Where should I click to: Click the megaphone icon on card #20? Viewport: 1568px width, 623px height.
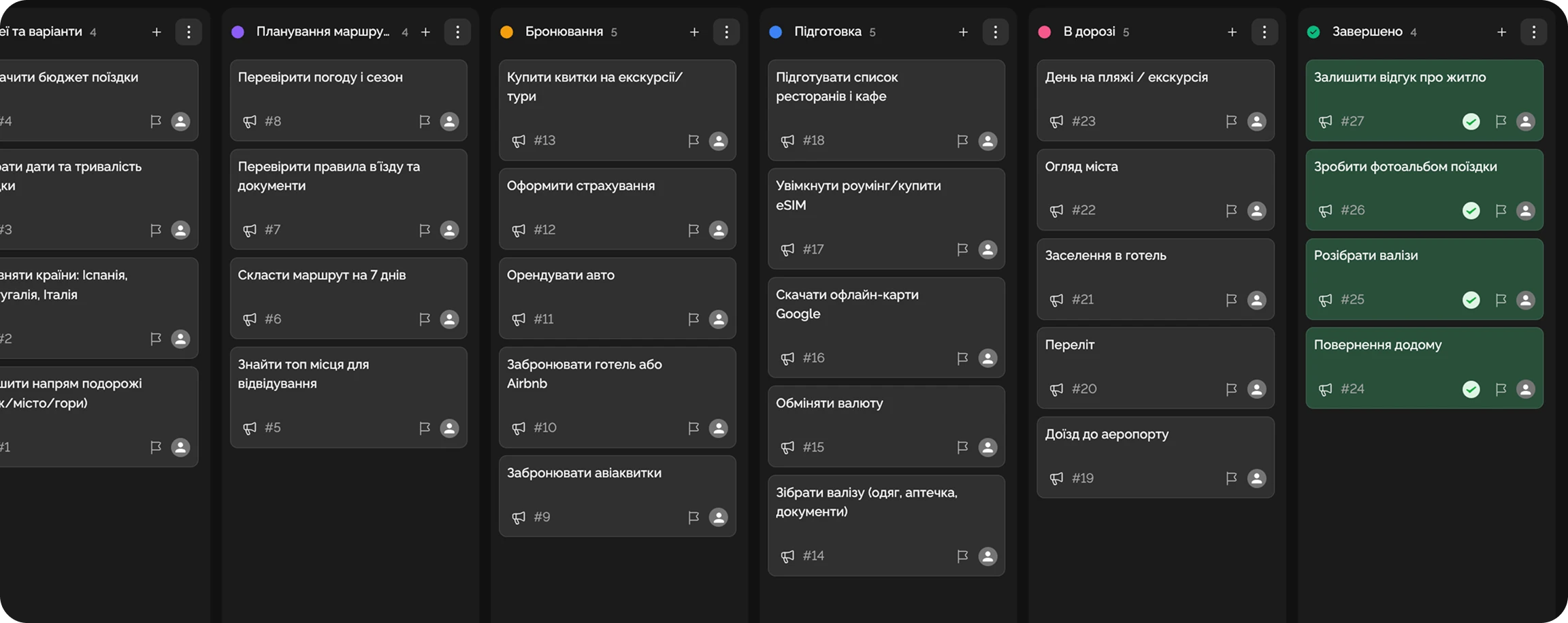coord(1056,389)
